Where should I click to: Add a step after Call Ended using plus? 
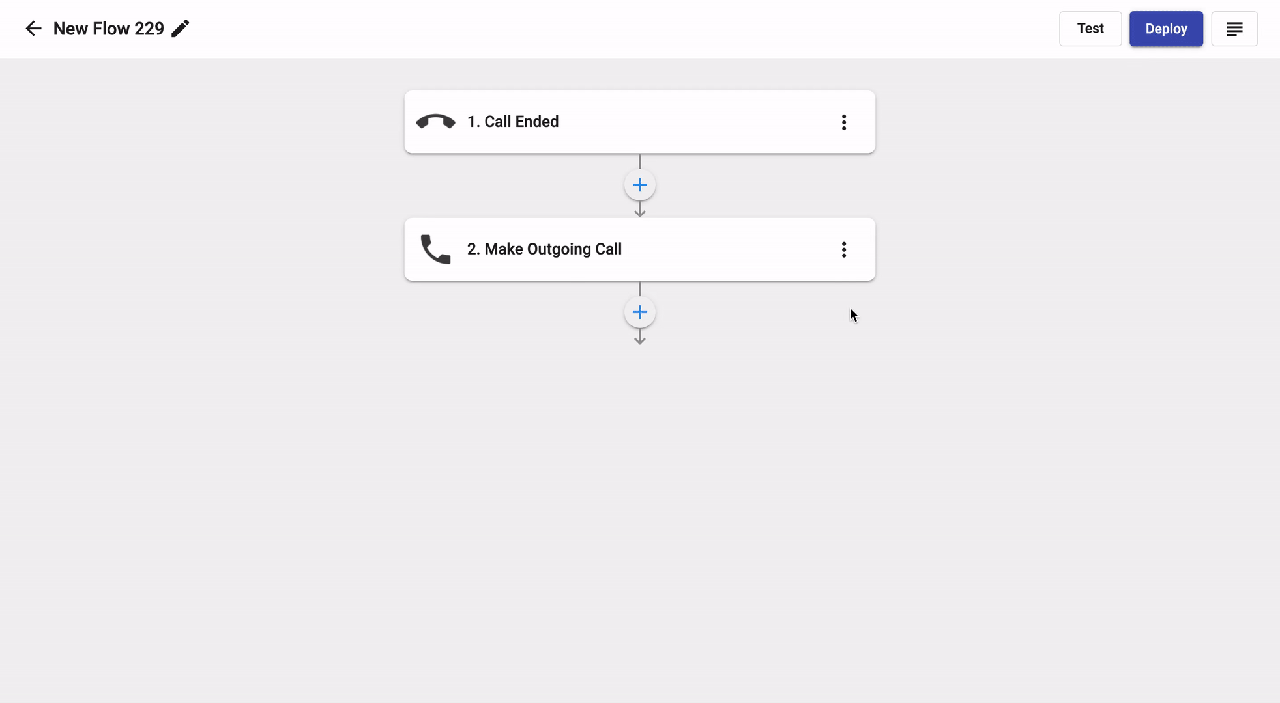640,185
